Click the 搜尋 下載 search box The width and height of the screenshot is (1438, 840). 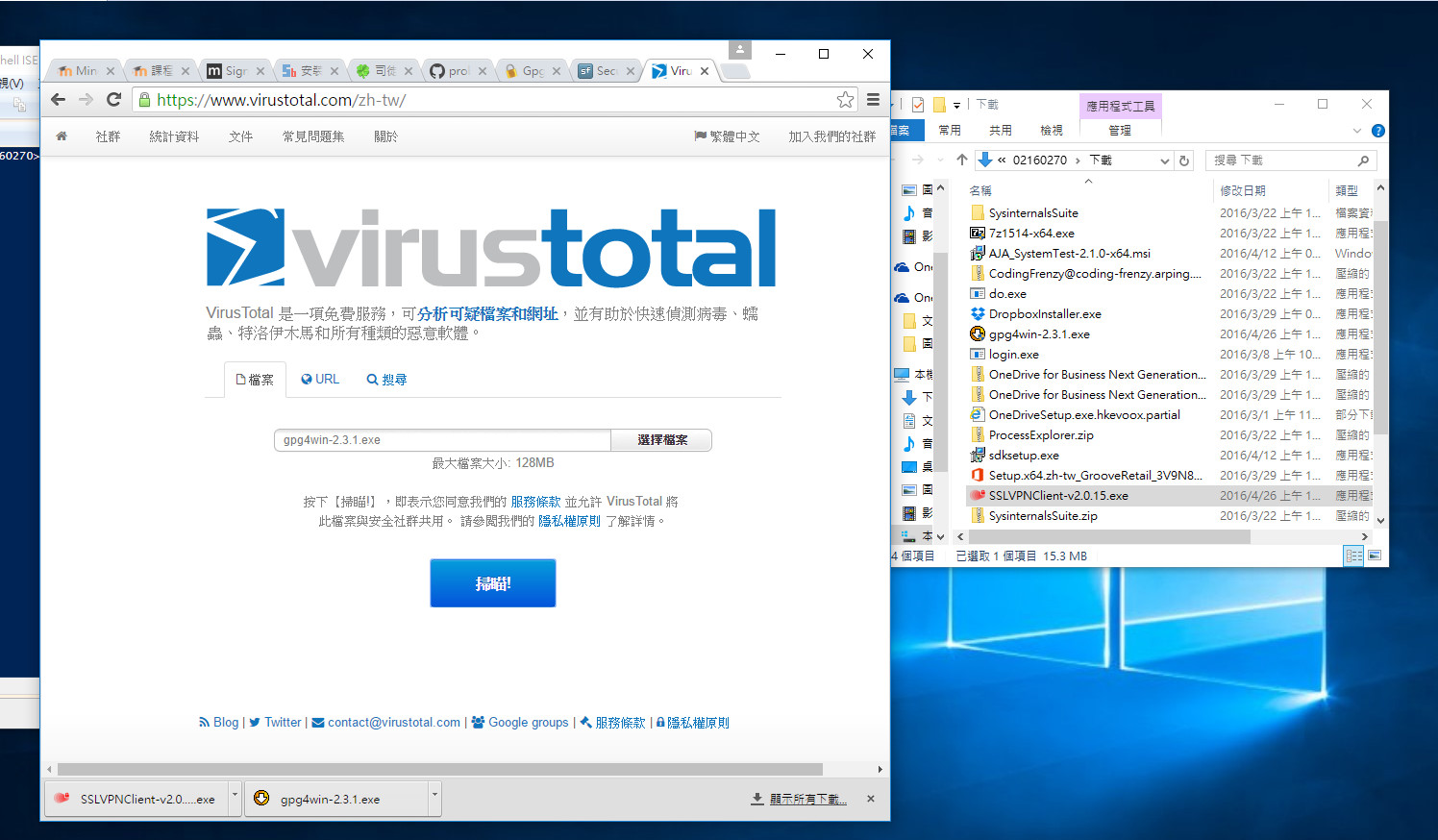[1291, 161]
